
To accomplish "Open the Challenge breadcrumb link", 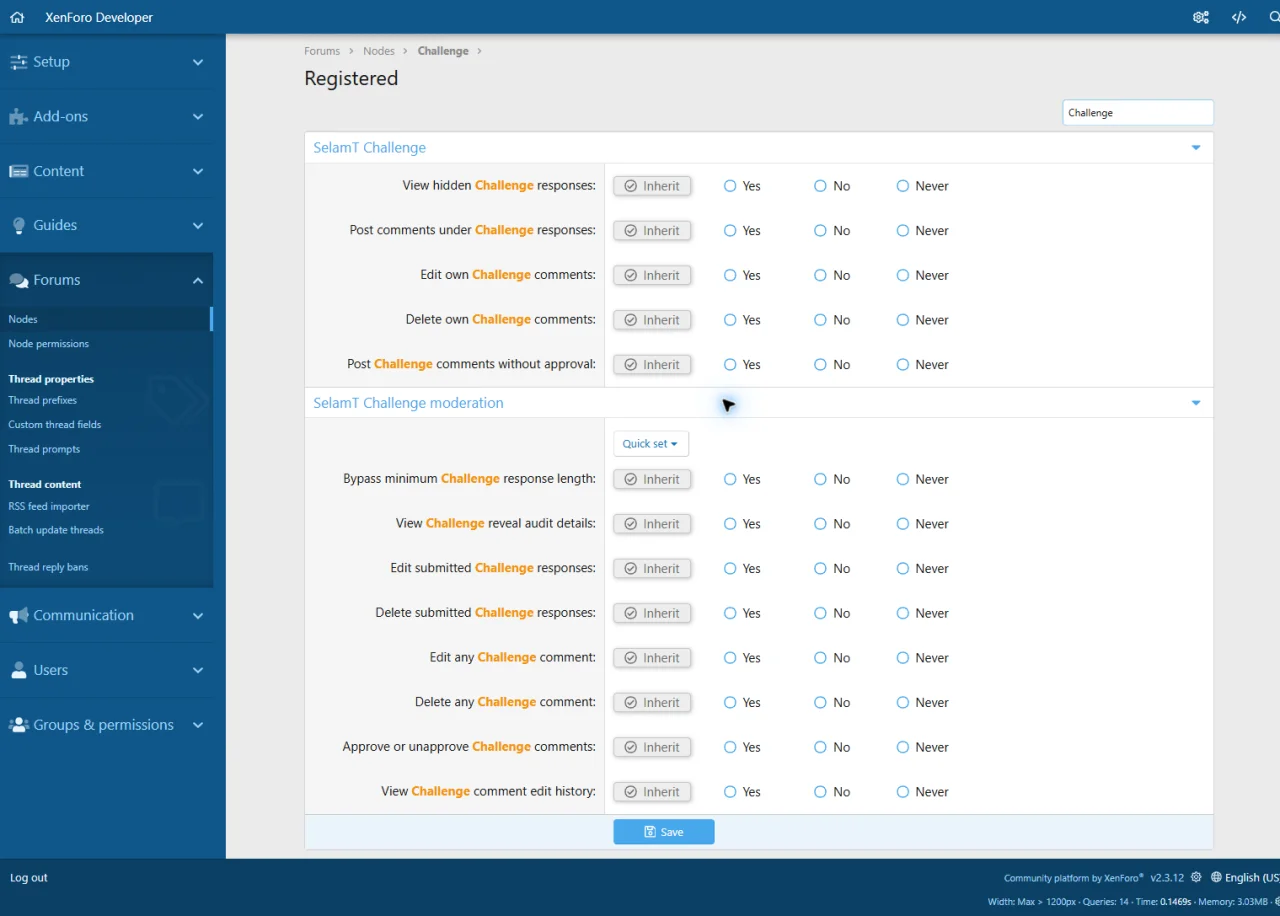I will coord(443,51).
